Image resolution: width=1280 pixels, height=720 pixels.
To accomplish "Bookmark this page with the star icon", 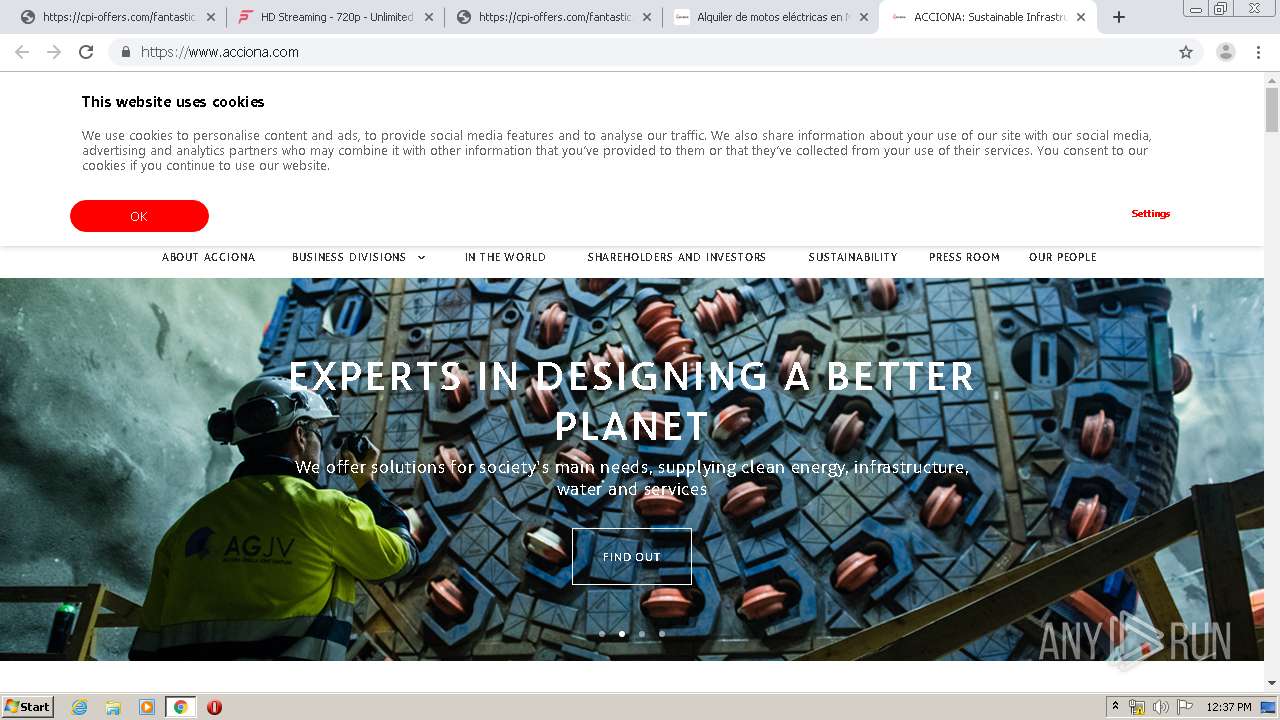I will 1186,52.
